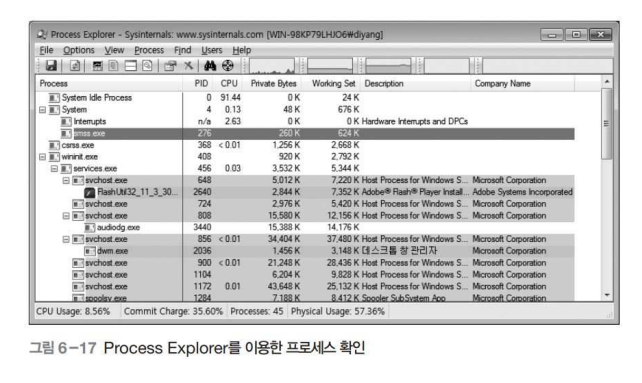Select the audiodg.exe process row
This screenshot has width=642, height=383.
(305, 227)
